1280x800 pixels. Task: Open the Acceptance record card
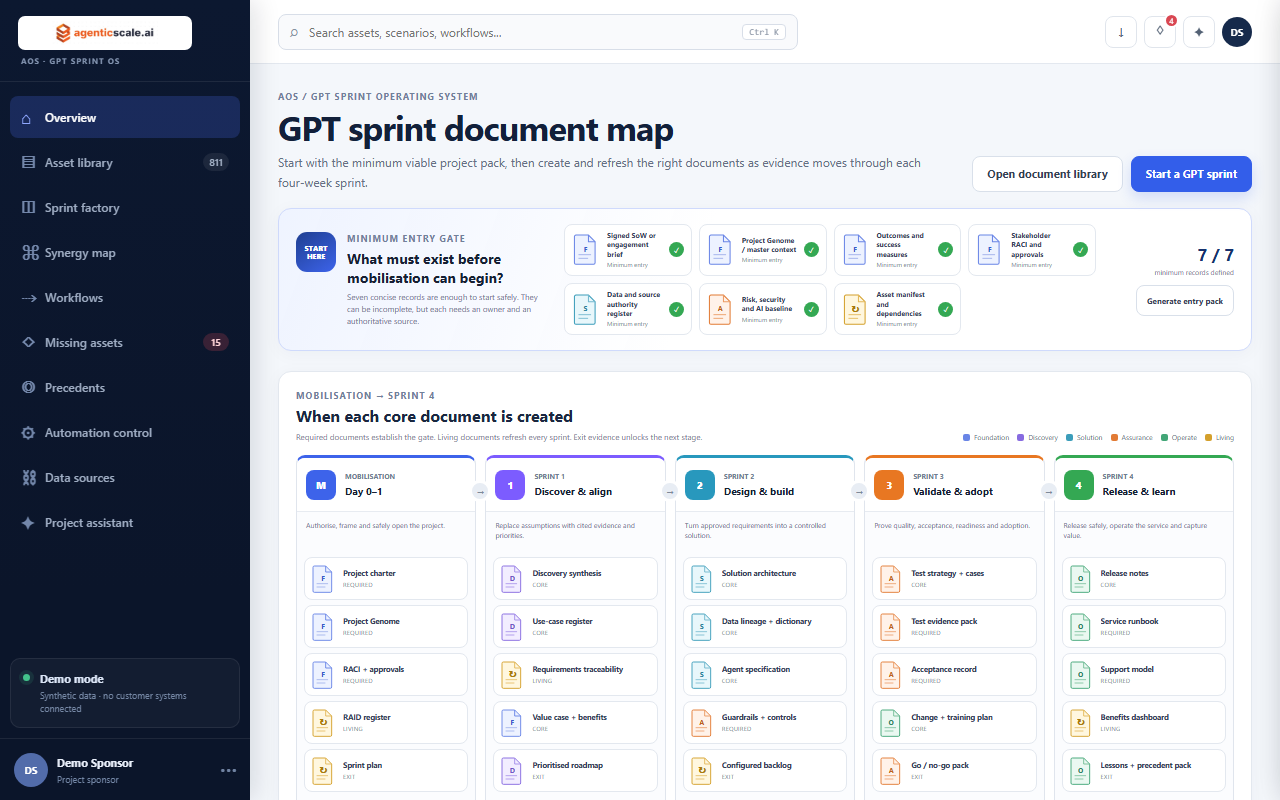pyautogui.click(x=955, y=674)
